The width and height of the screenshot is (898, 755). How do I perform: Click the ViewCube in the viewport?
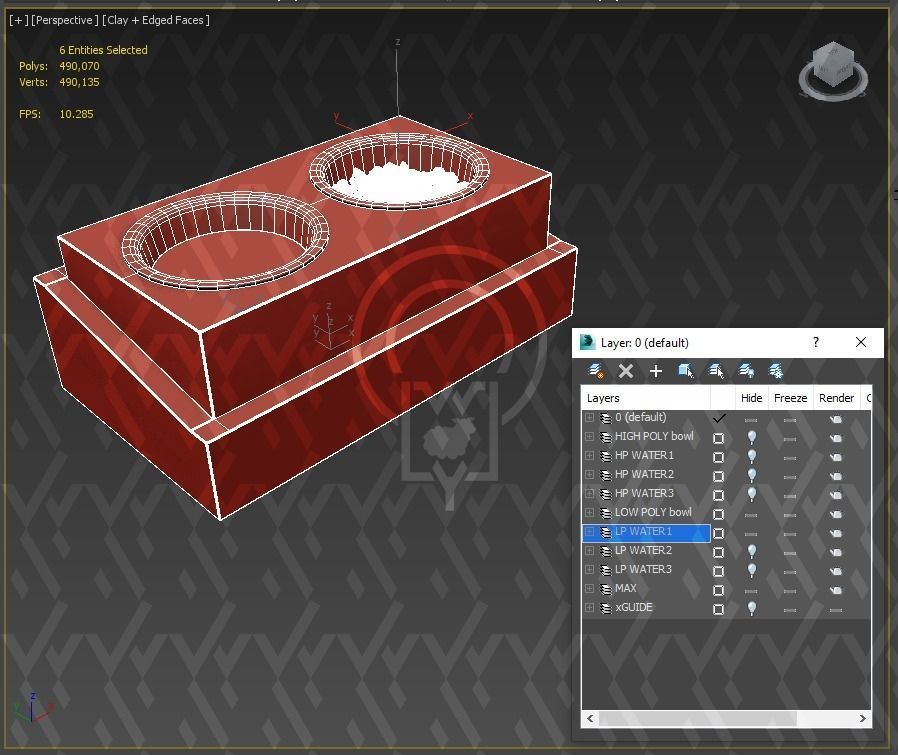pos(833,70)
